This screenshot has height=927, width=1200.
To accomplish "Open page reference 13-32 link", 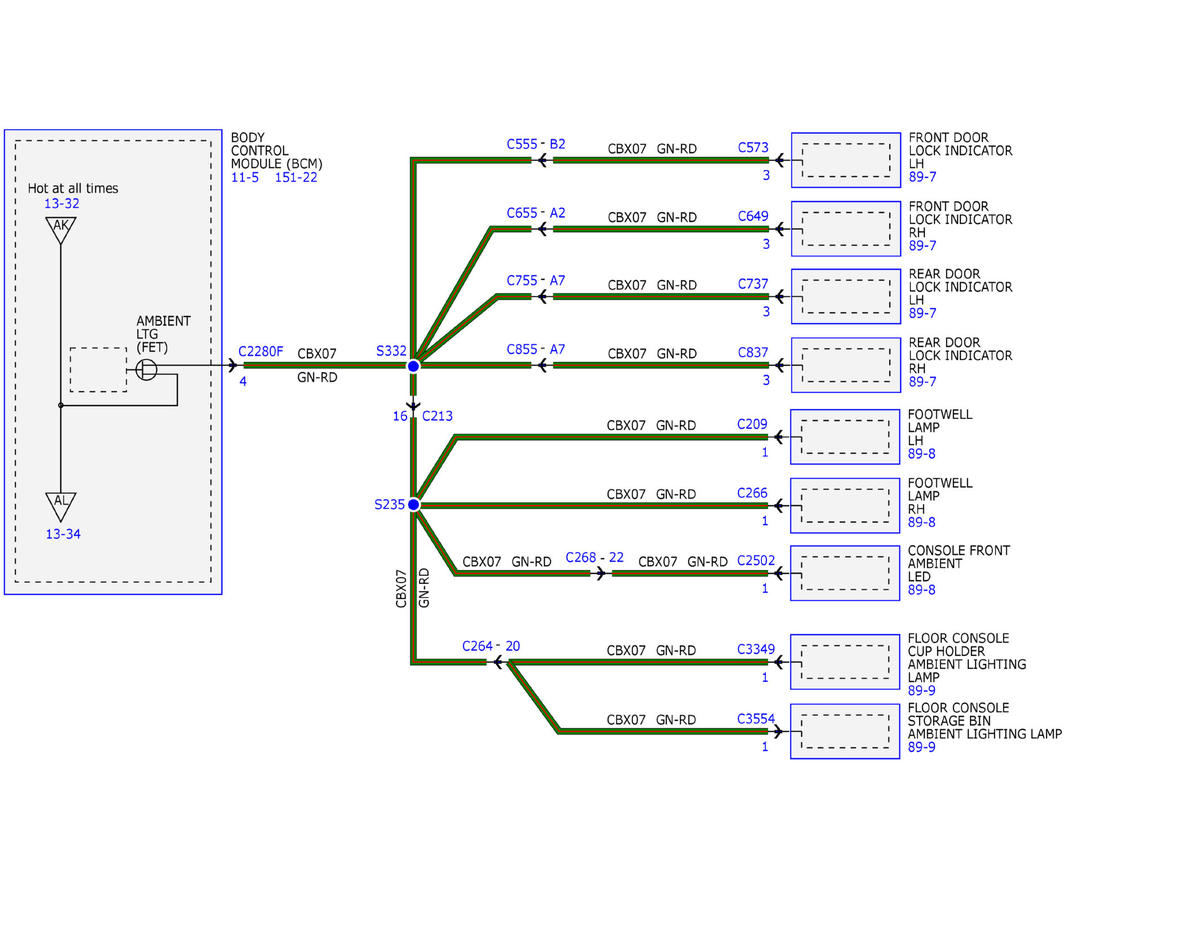I will click(x=62, y=203).
